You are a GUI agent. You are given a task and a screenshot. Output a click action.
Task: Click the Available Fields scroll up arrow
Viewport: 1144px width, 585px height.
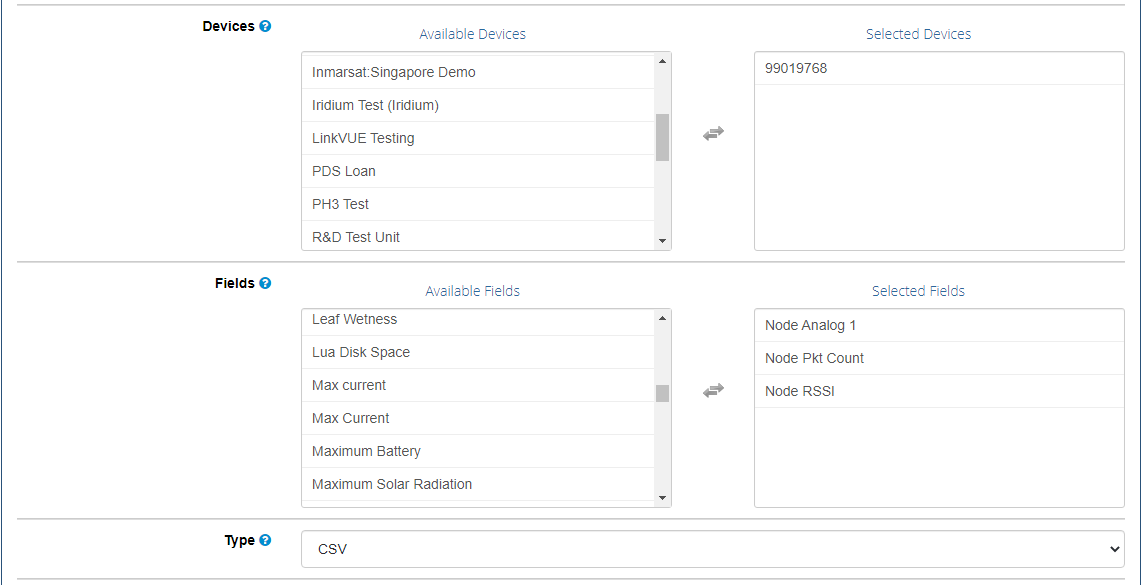662,318
